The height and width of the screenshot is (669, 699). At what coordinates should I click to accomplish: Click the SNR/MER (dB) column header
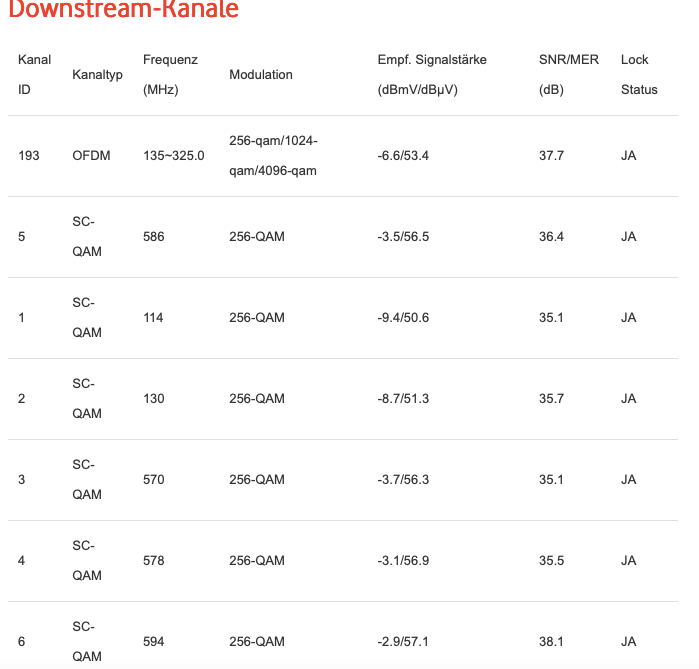click(568, 74)
